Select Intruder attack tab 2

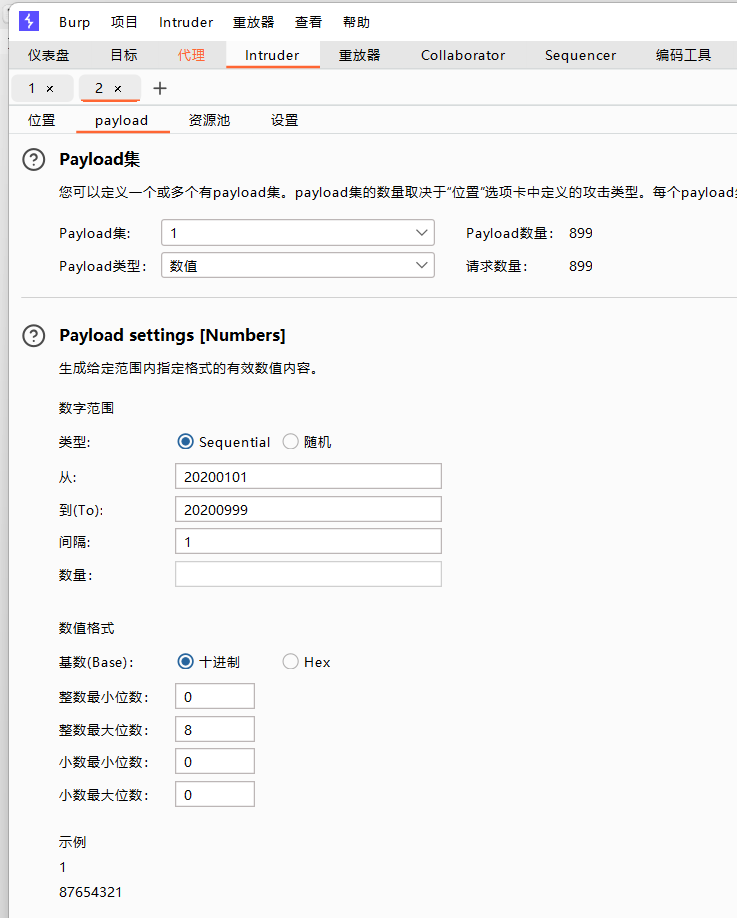[x=99, y=88]
